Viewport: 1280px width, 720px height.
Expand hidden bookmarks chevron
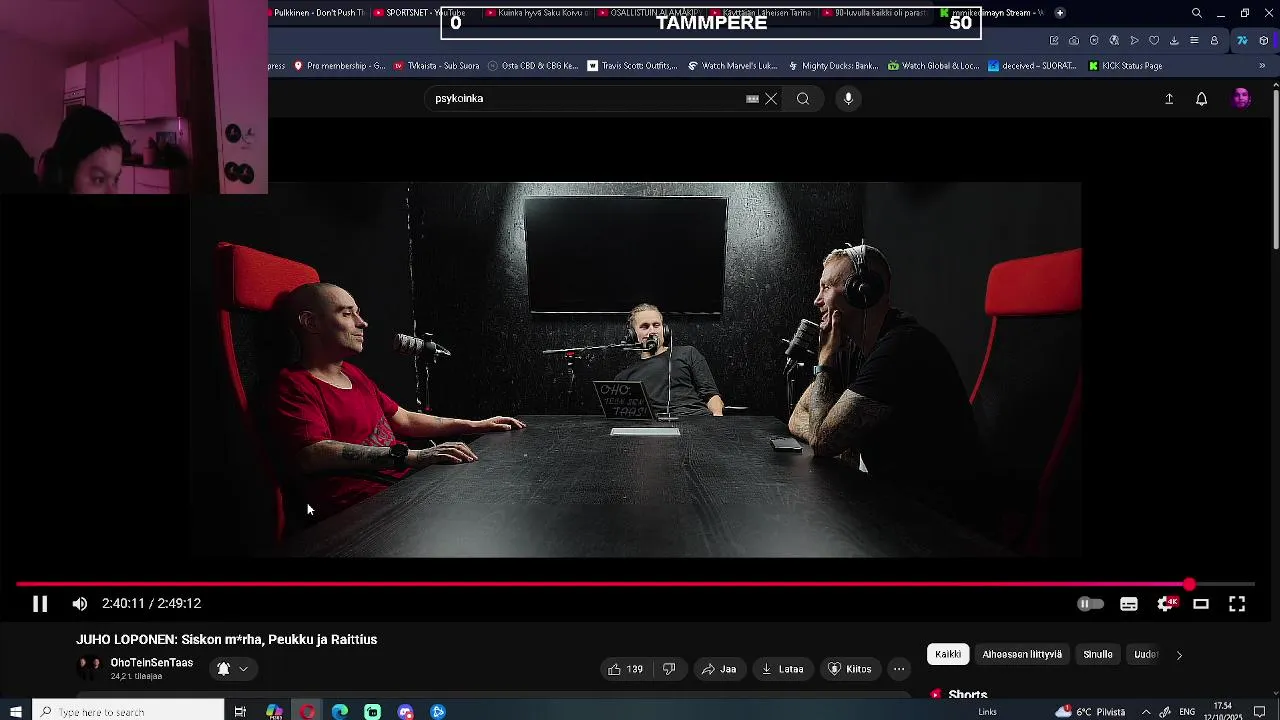tap(1262, 66)
